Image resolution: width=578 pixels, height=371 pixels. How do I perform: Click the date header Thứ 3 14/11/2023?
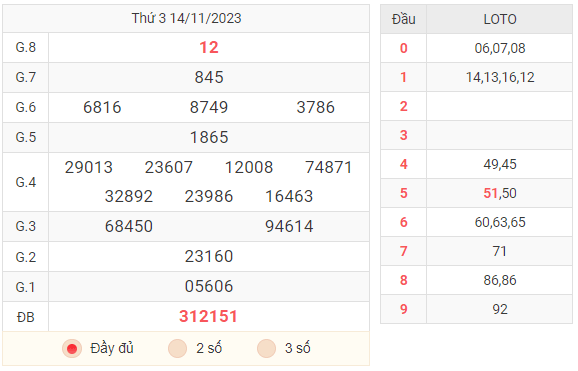[x=187, y=18]
